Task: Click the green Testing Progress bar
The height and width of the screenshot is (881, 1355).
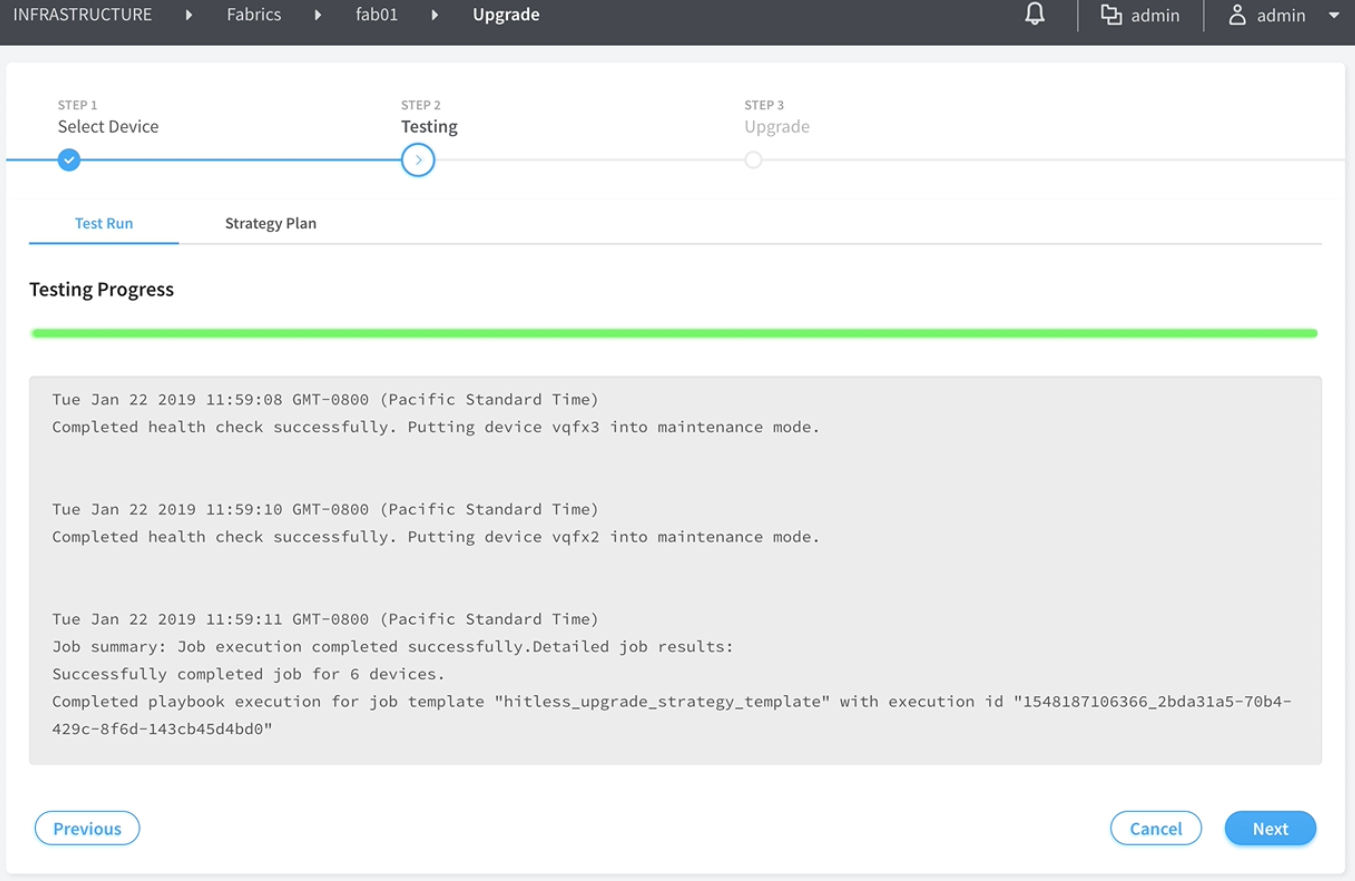Action: 674,333
